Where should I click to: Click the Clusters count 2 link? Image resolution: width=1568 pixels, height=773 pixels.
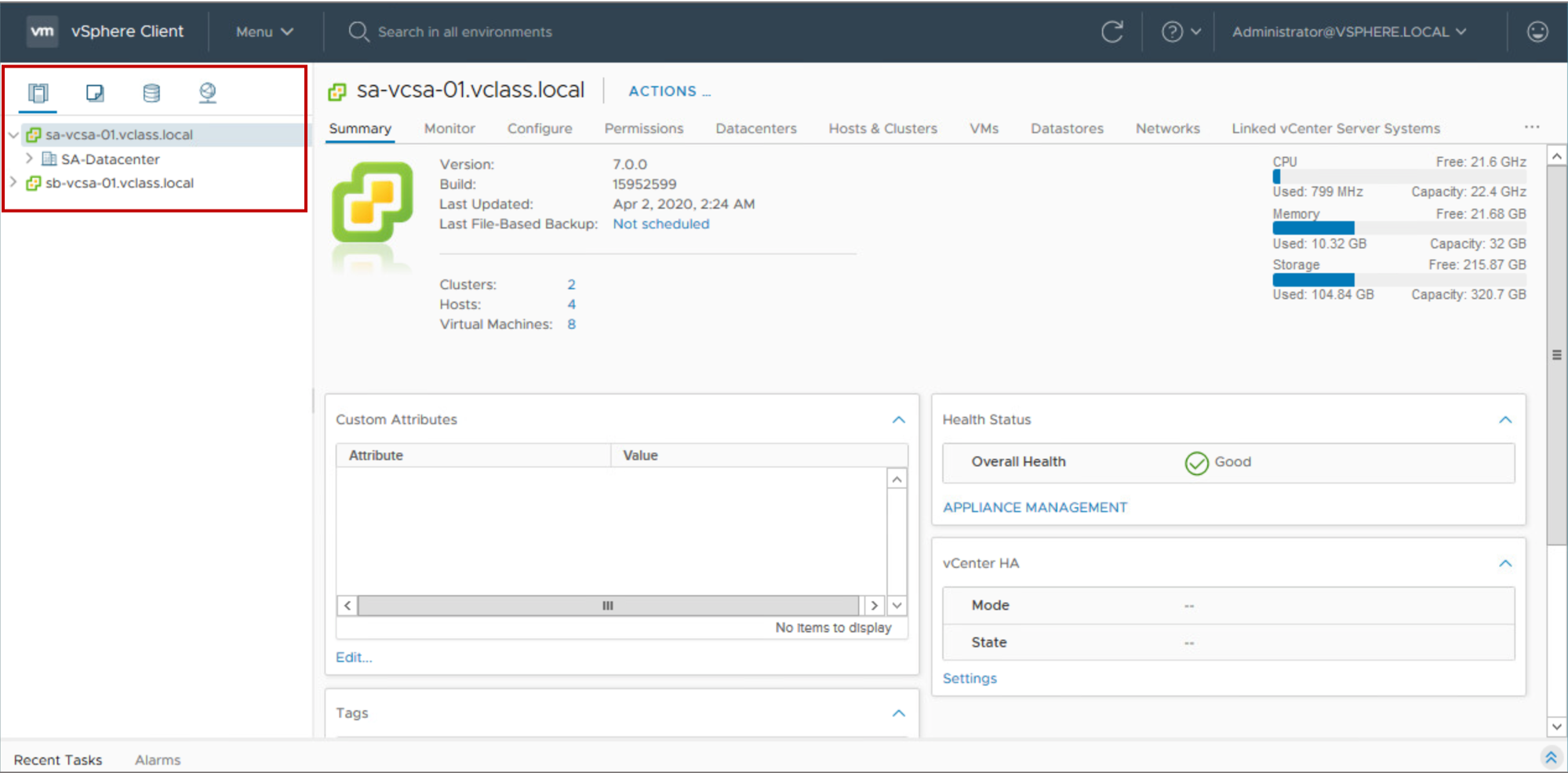[x=571, y=285]
